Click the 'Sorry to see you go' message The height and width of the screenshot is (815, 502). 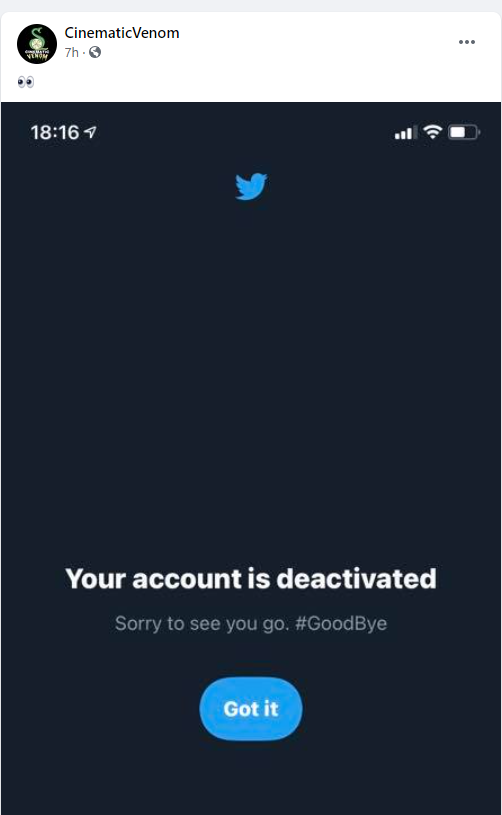[202, 623]
